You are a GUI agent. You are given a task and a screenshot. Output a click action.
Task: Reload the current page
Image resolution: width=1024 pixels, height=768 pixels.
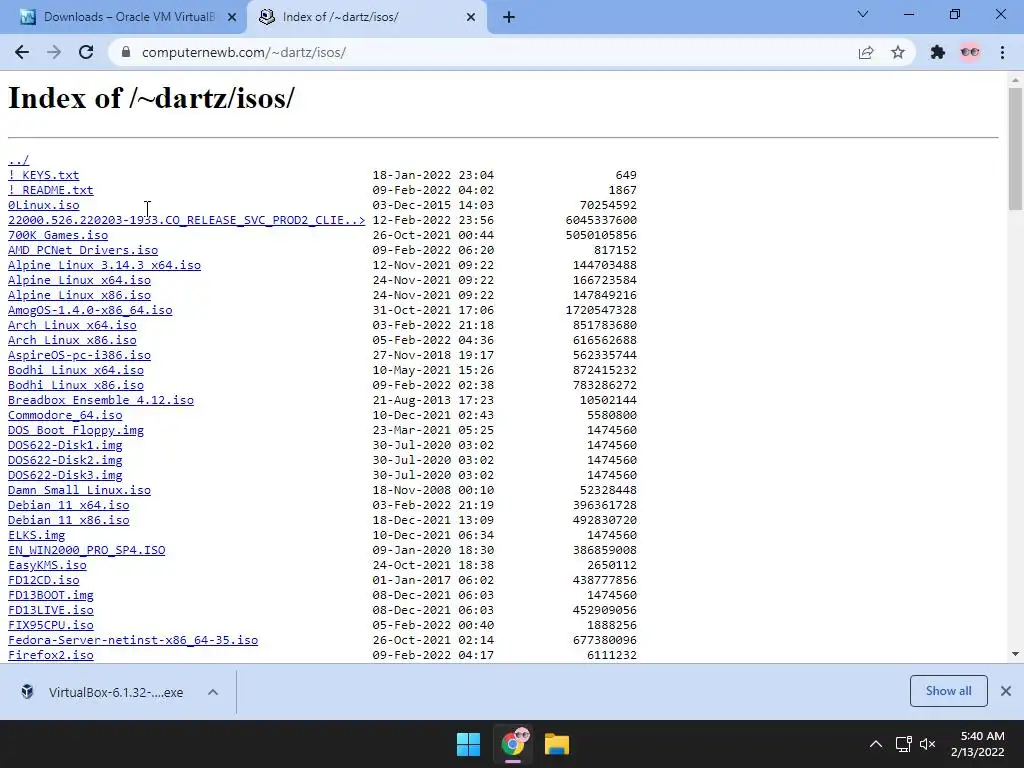[x=86, y=52]
